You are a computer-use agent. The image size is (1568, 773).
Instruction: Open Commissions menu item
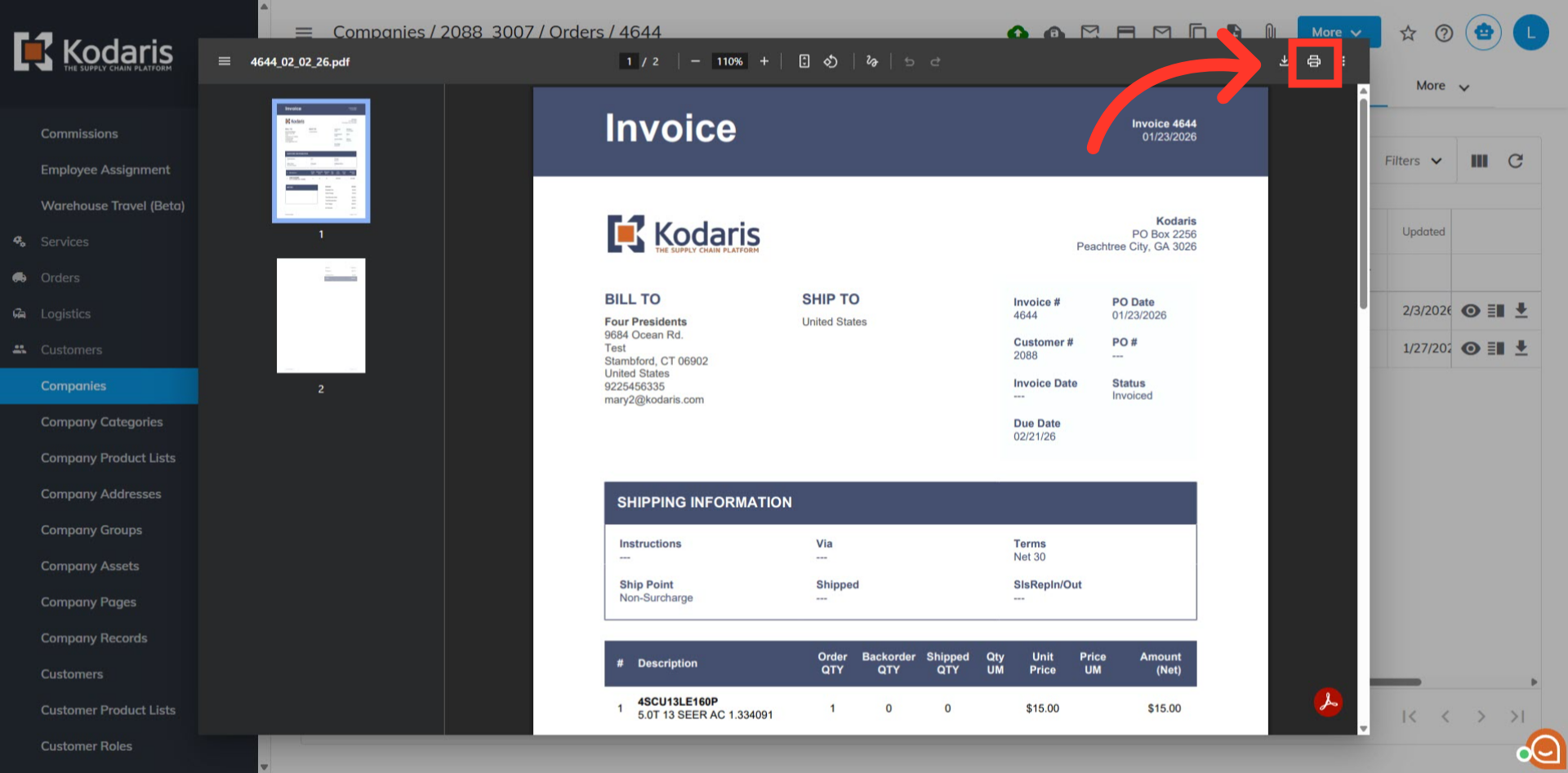click(x=79, y=134)
